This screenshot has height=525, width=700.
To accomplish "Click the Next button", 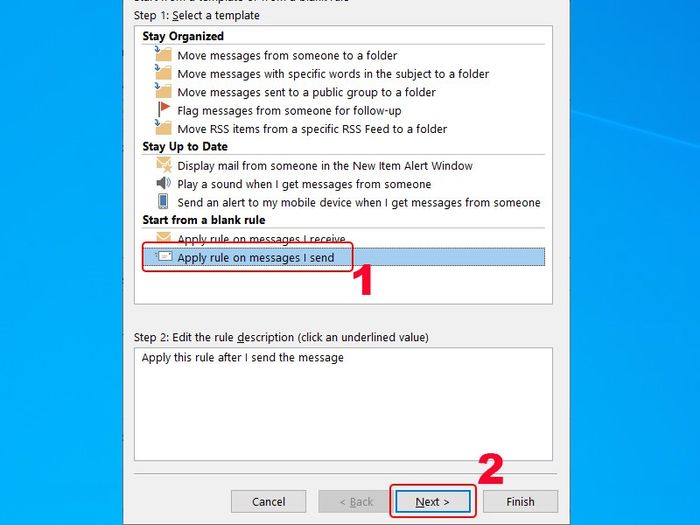I will [x=432, y=502].
